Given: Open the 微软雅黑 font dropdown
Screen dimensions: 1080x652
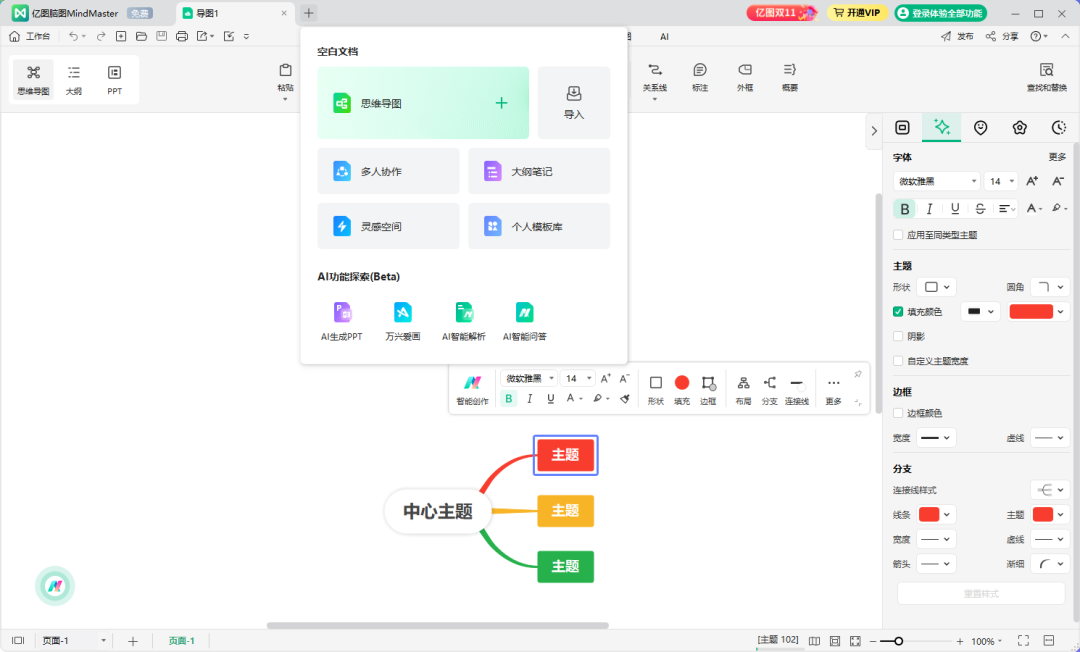Looking at the screenshot, I should click(936, 181).
